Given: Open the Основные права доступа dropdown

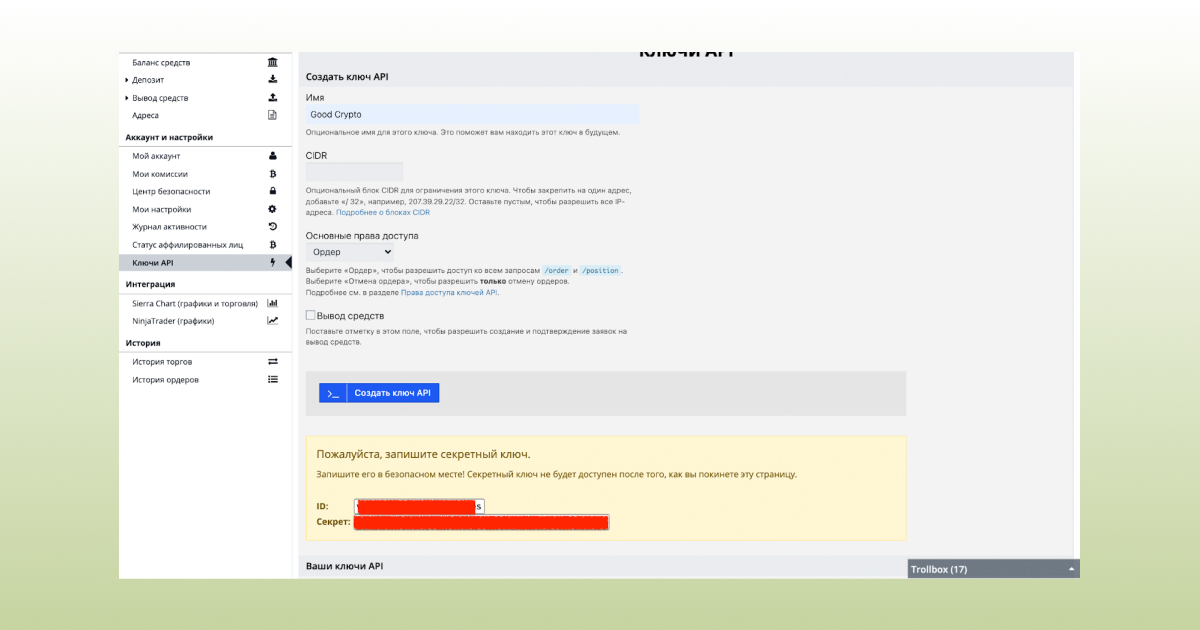Looking at the screenshot, I should [x=350, y=252].
